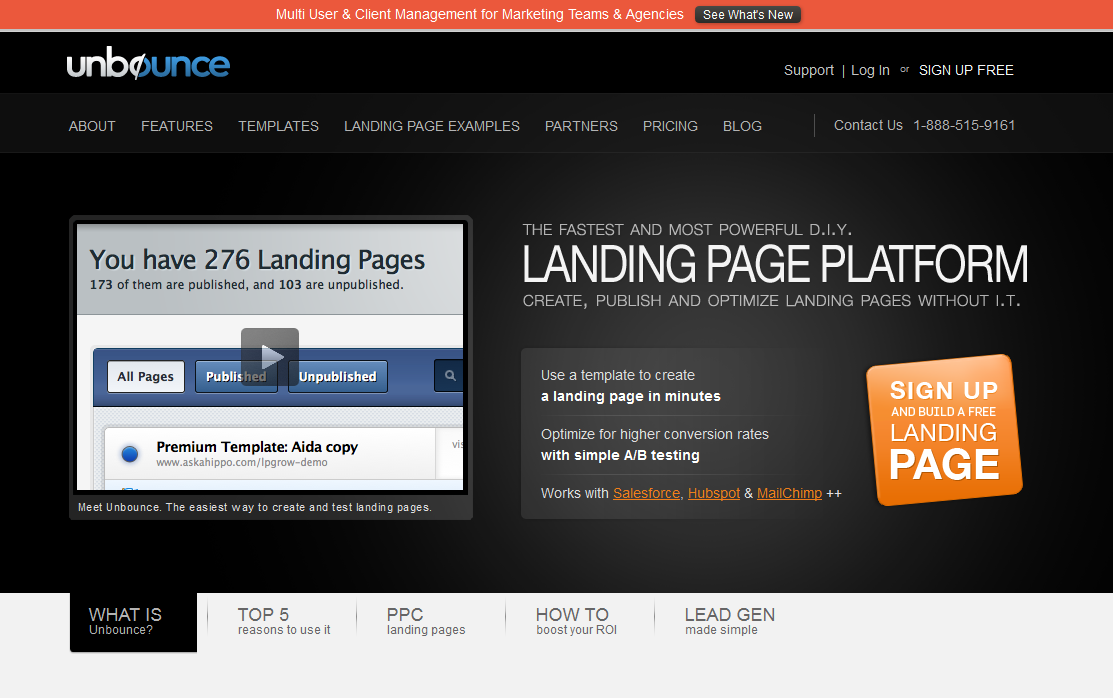Click Unpublished button in video preview
The height and width of the screenshot is (698, 1113).
click(x=338, y=376)
